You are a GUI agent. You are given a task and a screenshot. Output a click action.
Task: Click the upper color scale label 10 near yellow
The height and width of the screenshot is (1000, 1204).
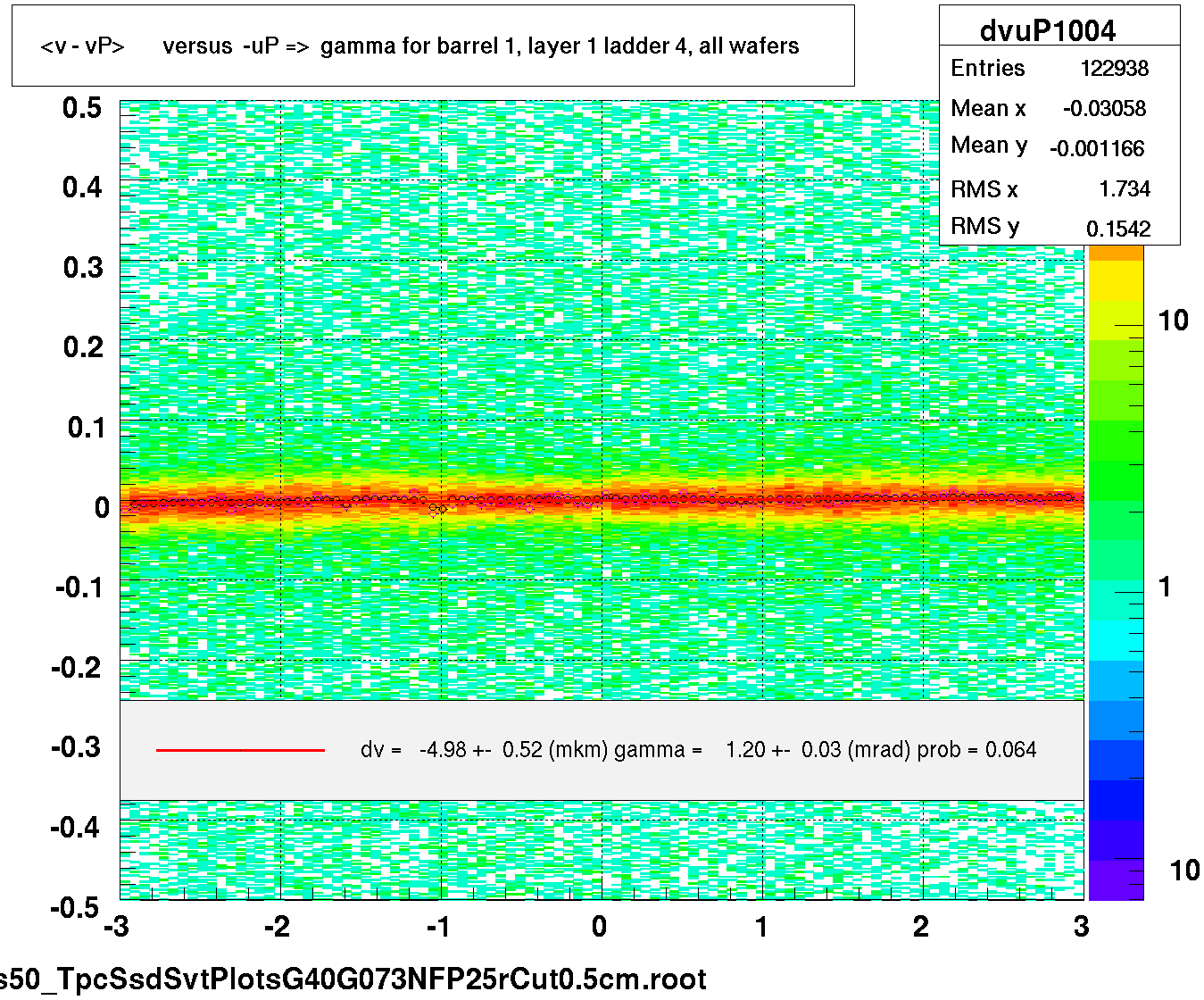click(x=1173, y=321)
